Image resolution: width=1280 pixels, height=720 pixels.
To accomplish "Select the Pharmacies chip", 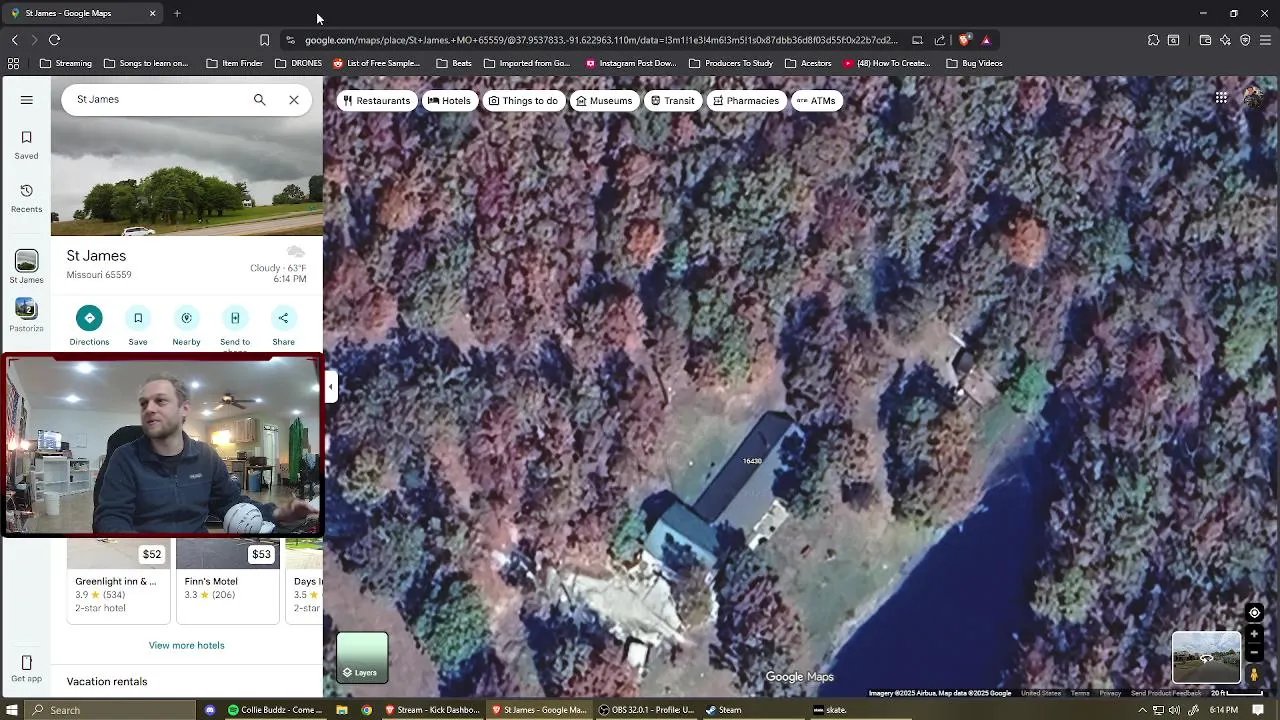I will 746,101.
